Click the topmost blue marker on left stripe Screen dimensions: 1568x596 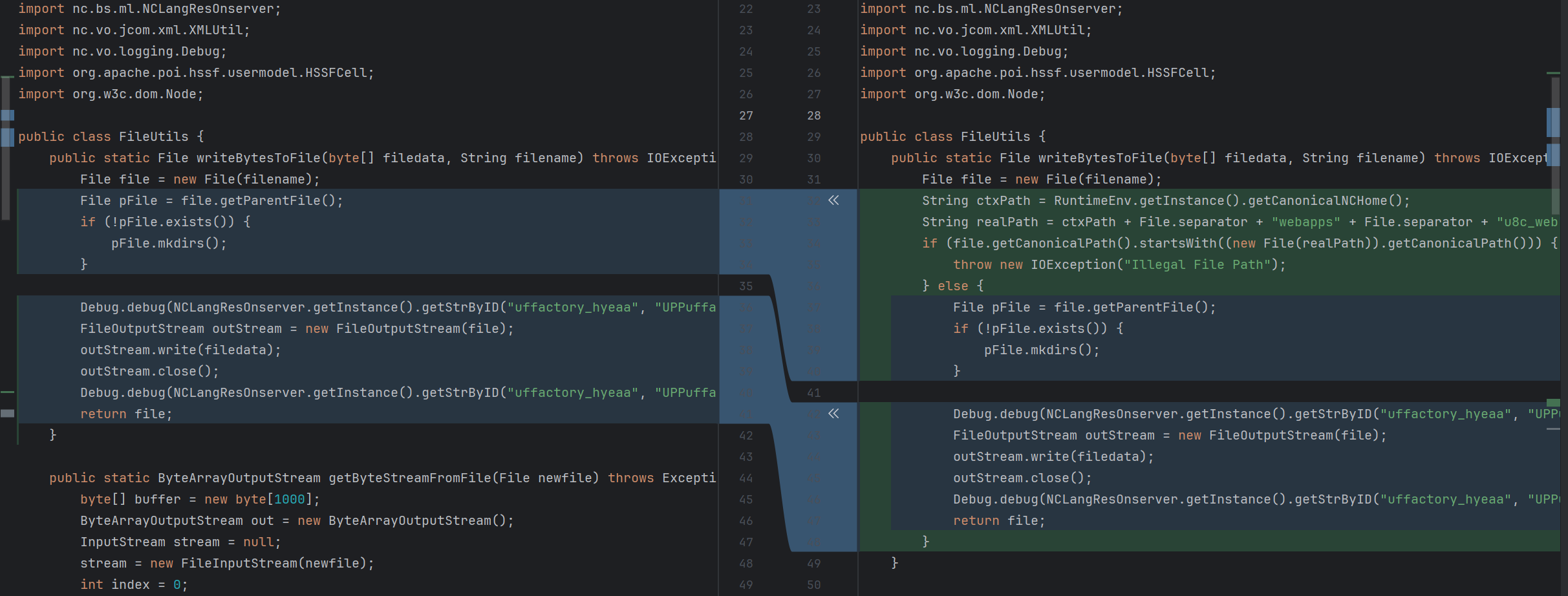(x=7, y=116)
